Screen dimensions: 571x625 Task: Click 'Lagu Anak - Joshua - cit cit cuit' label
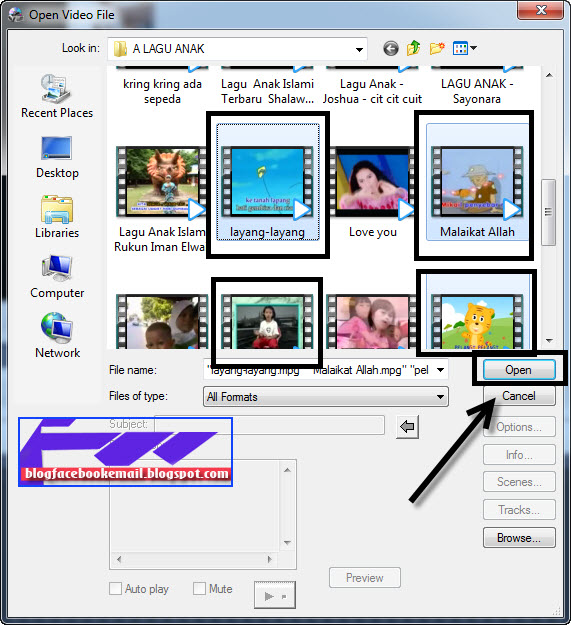click(x=372, y=91)
